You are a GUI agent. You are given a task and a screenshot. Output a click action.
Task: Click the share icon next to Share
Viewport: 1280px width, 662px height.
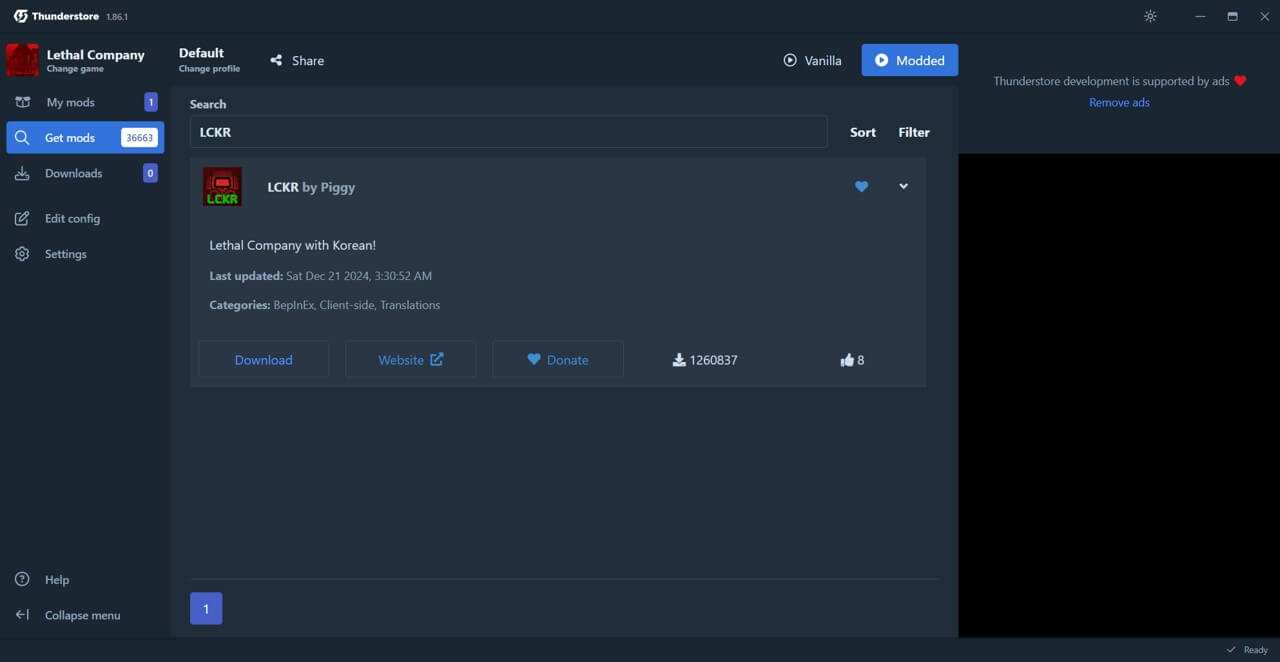276,60
